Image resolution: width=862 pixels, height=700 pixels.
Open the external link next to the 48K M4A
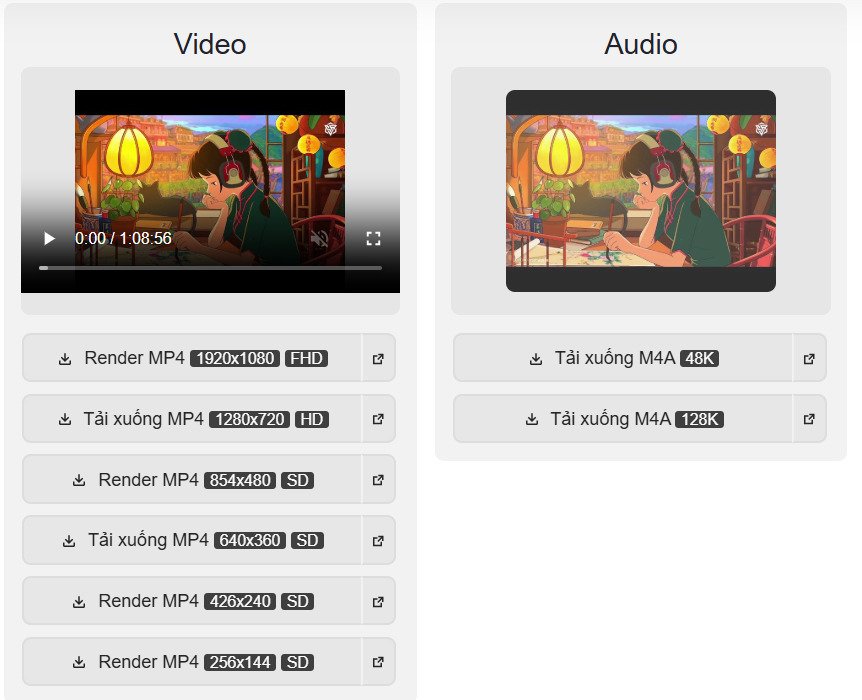pyautogui.click(x=809, y=358)
